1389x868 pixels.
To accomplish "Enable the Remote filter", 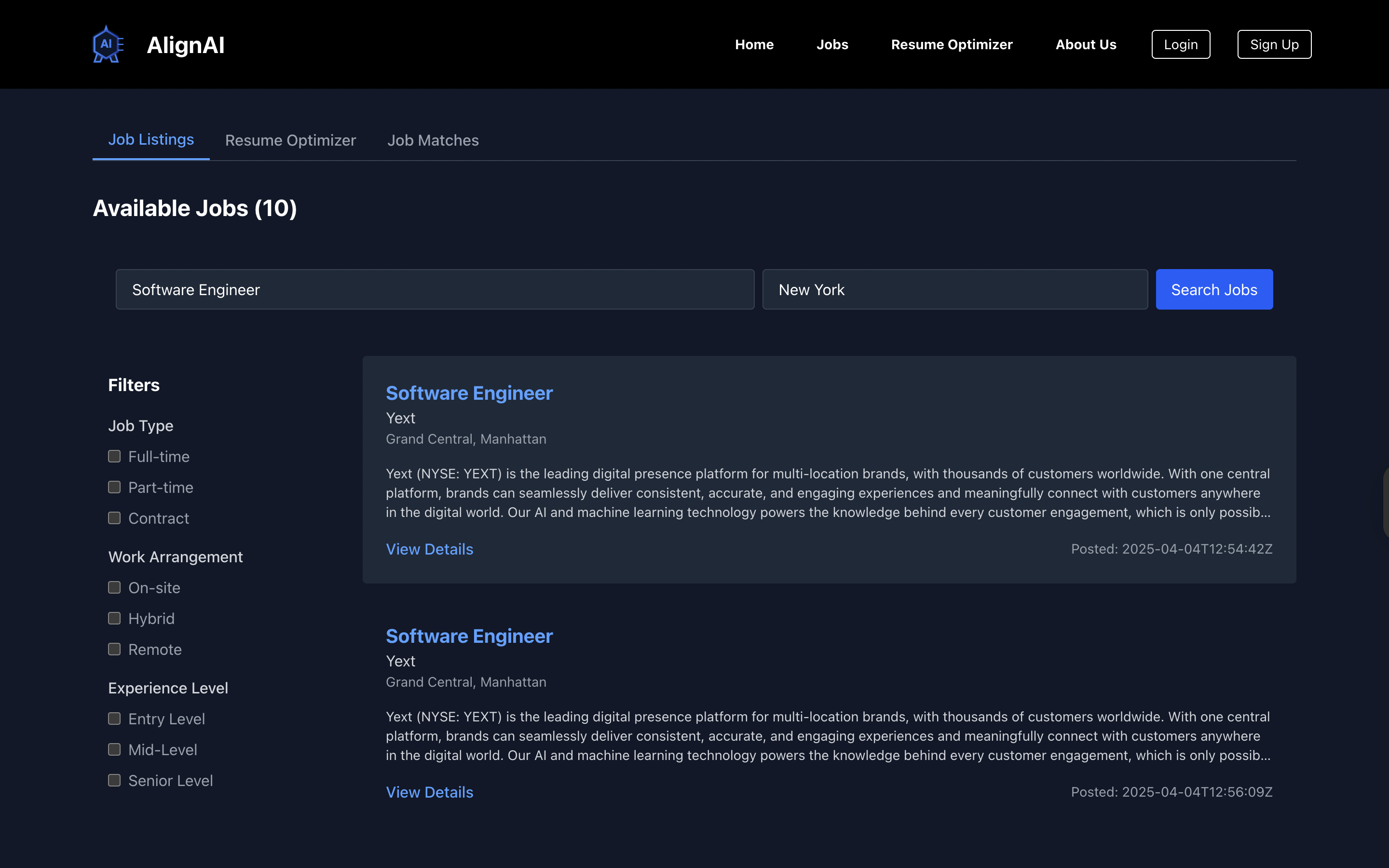I will coord(114,649).
